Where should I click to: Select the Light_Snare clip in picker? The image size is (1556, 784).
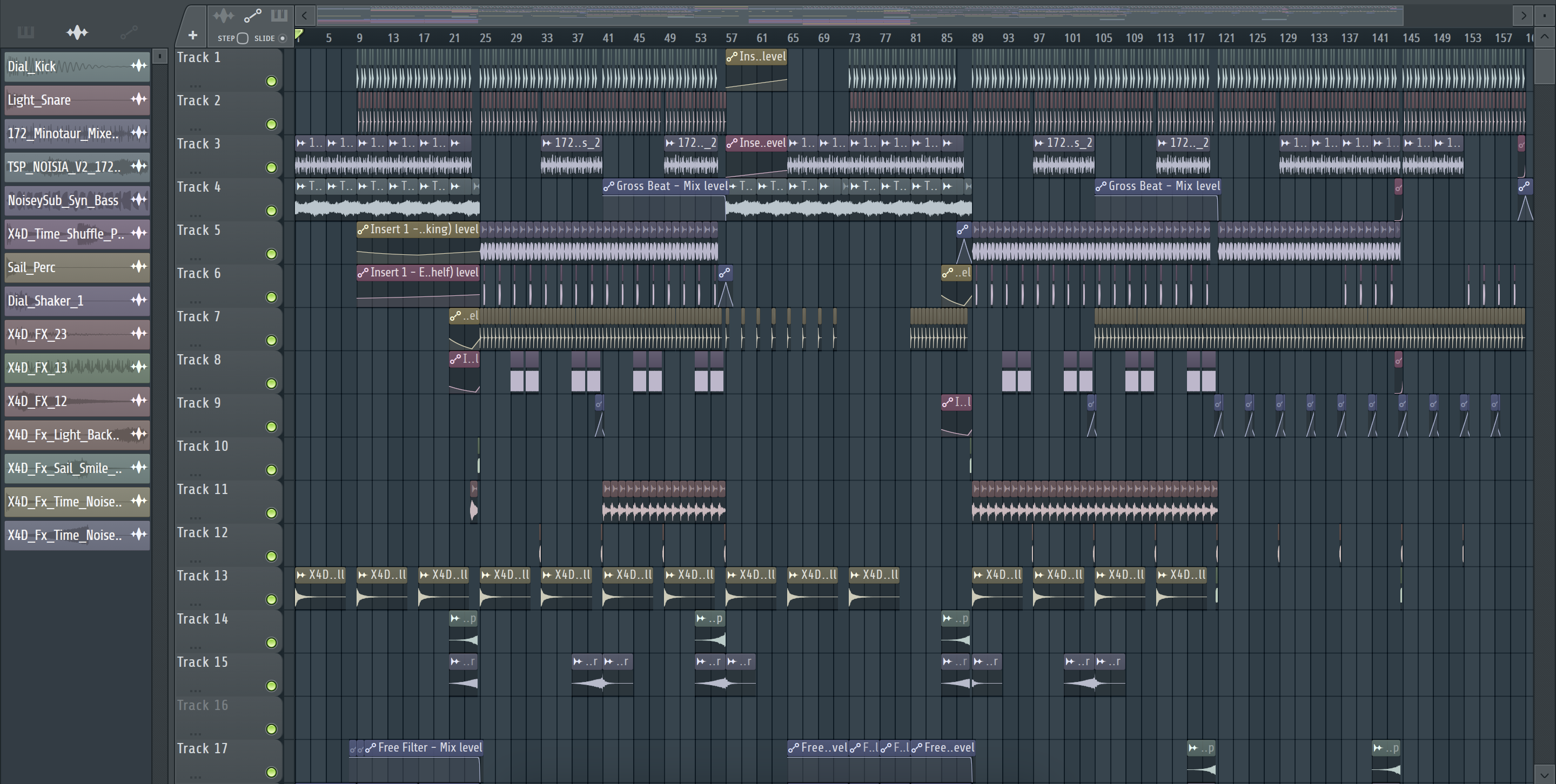(x=77, y=99)
